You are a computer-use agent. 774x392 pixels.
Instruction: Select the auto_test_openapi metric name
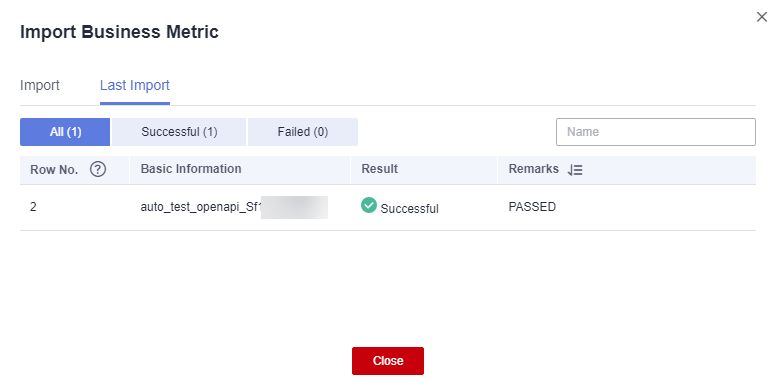click(x=234, y=207)
